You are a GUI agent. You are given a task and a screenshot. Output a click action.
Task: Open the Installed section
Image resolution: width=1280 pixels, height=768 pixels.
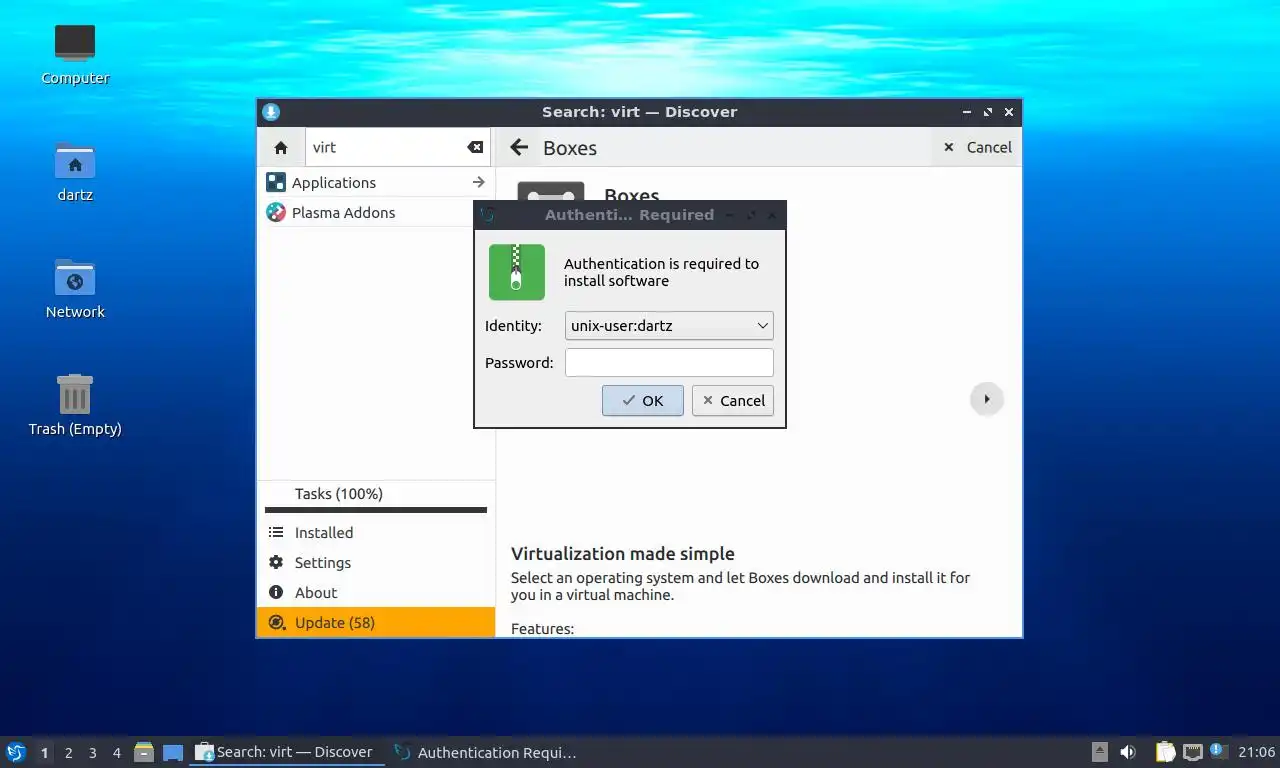376,533
